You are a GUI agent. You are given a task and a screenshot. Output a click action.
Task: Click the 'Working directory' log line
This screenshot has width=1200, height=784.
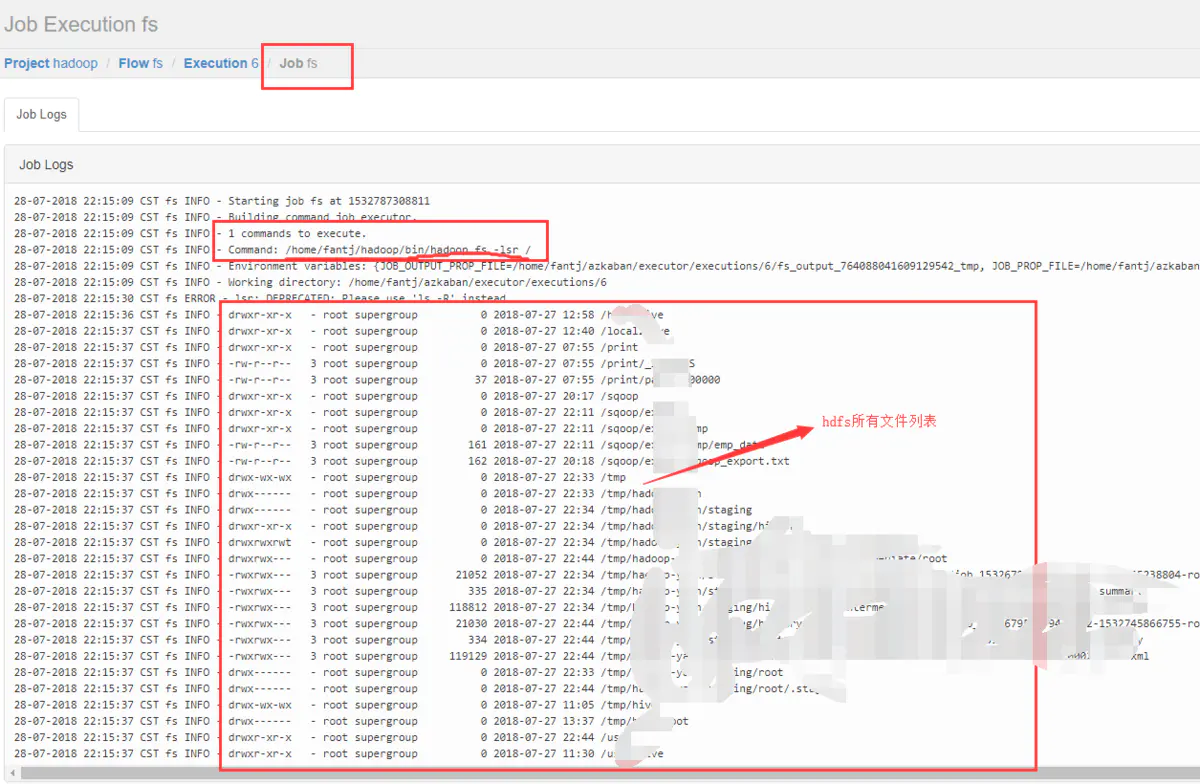(310, 282)
